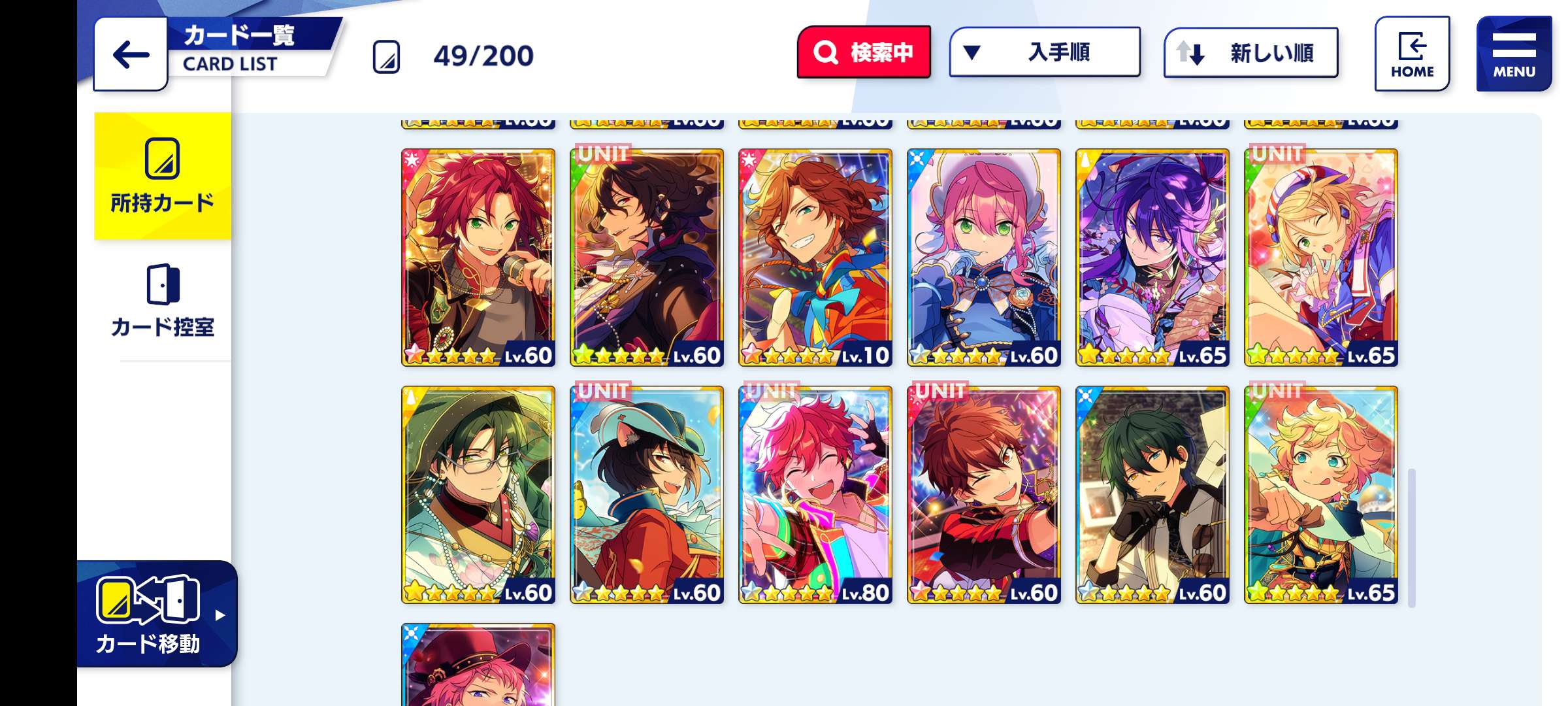
Task: Click the magnifier icon on 検索中
Action: pos(825,52)
